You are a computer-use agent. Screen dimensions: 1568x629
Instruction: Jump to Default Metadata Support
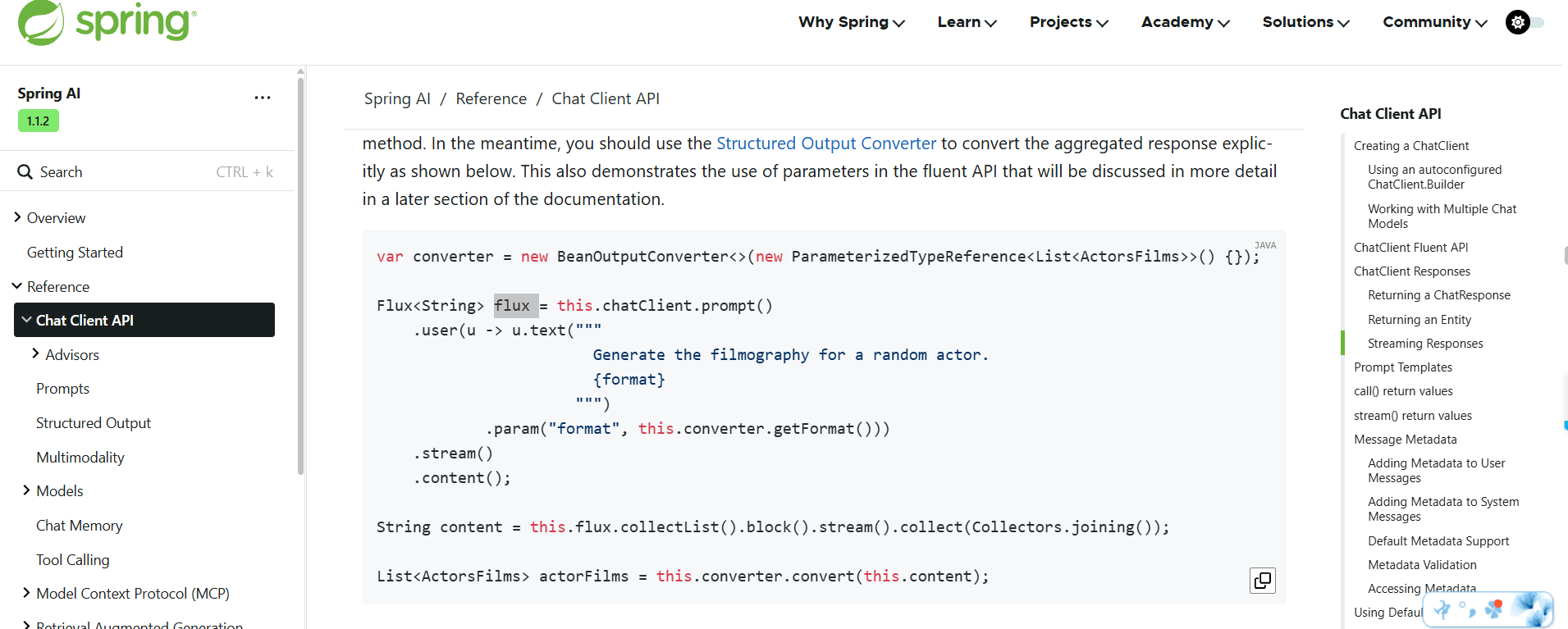click(x=1438, y=541)
